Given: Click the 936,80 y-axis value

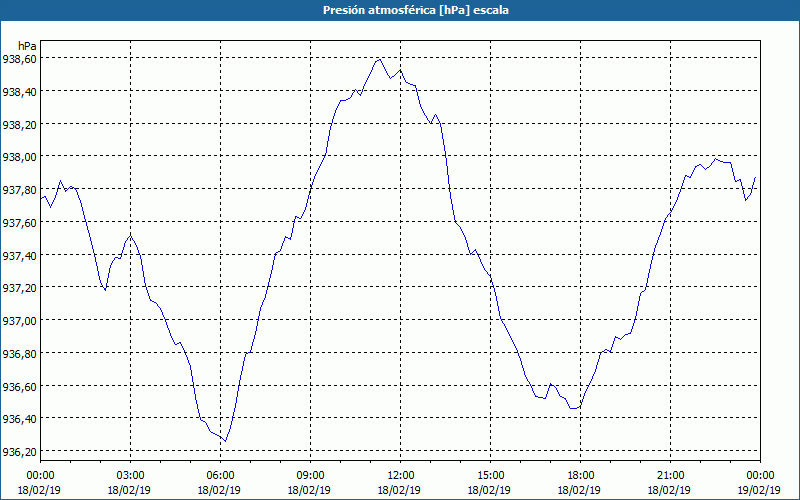Looking at the screenshot, I should tap(19, 354).
